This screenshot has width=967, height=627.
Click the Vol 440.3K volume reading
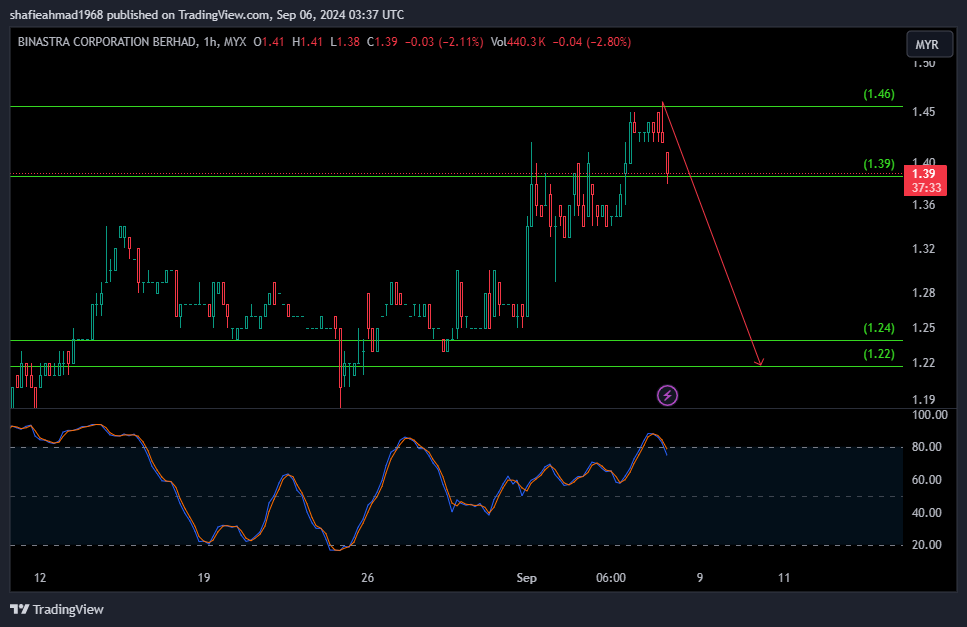coord(518,42)
